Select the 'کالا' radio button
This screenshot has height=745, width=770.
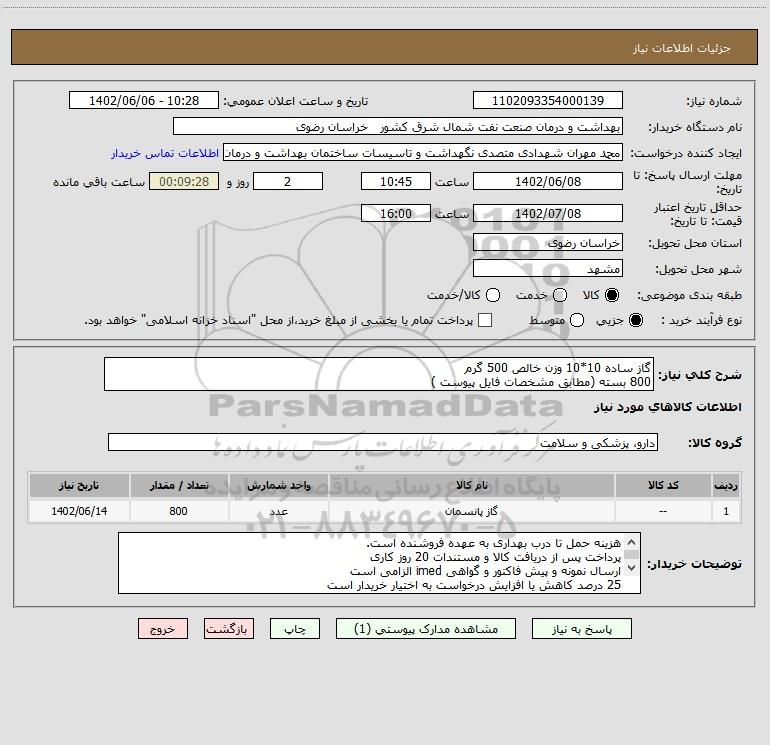tap(612, 295)
